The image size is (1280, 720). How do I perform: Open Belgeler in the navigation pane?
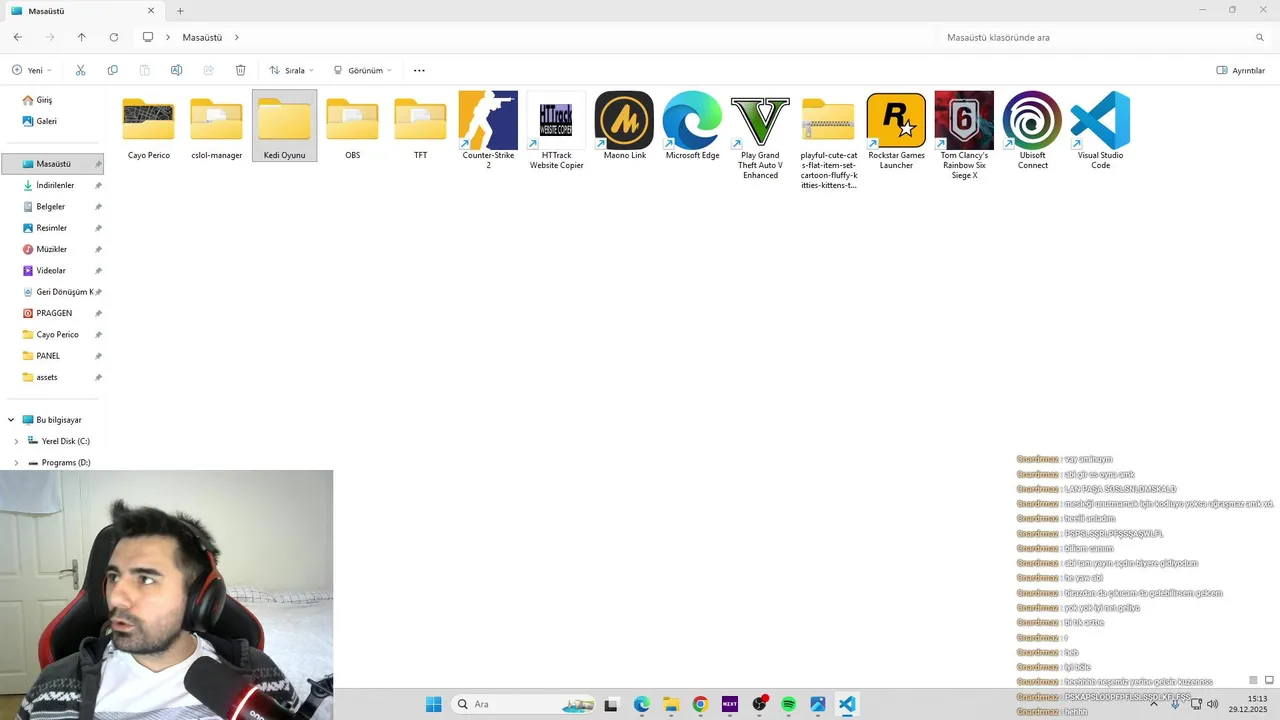pyautogui.click(x=50, y=207)
